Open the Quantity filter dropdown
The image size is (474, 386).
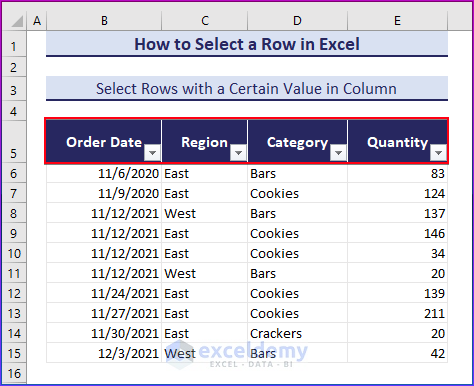point(438,153)
